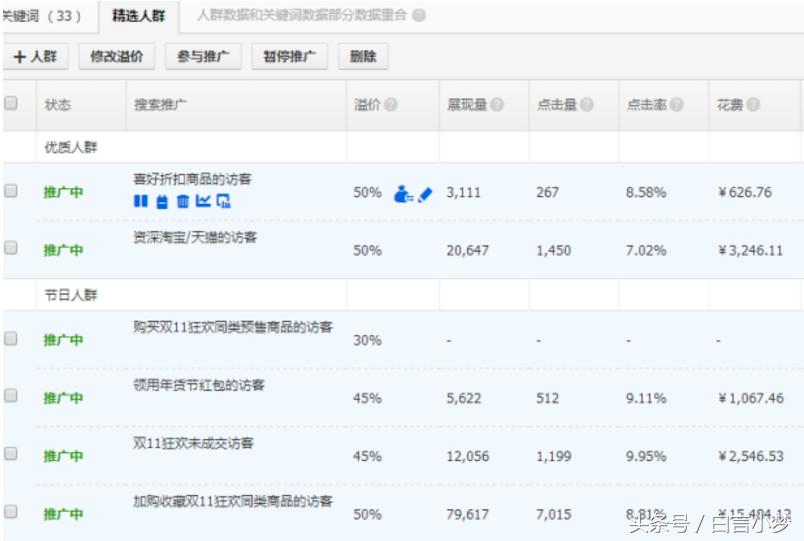The width and height of the screenshot is (804, 541).
Task: Check the box for 购买双11狂欢同类预售商品的访客 row
Action: coord(11,338)
